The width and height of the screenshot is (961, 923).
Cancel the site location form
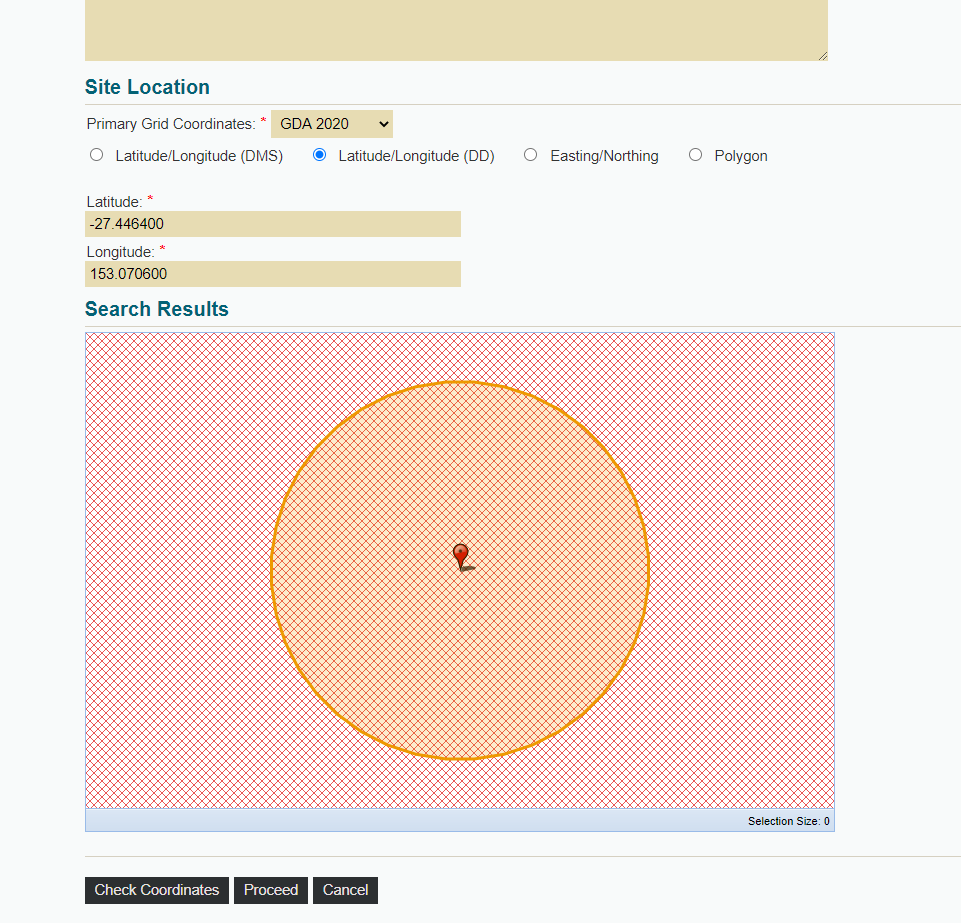coord(346,890)
